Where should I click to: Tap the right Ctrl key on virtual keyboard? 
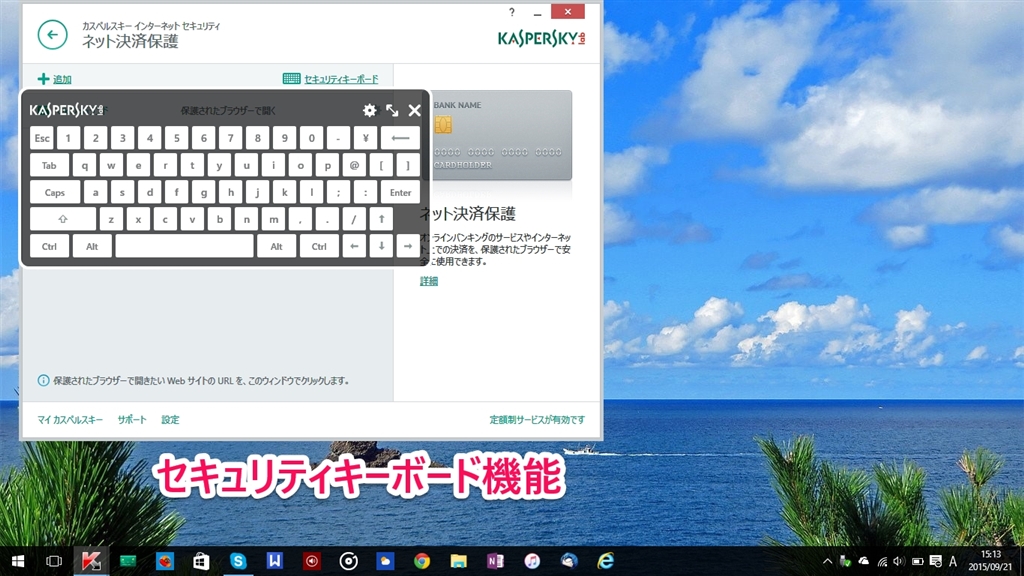pos(319,246)
